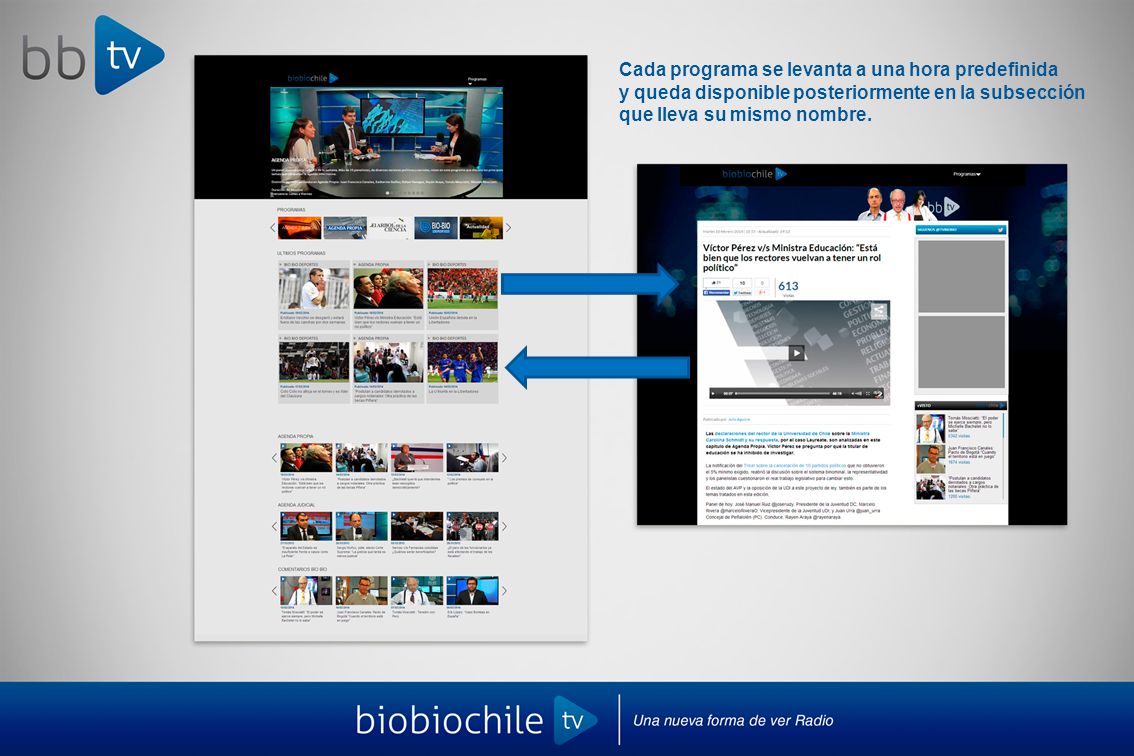Click the 'Una nueva forma de ver Radio' tagline
Viewport: 1134px width, 756px height.
[733, 721]
